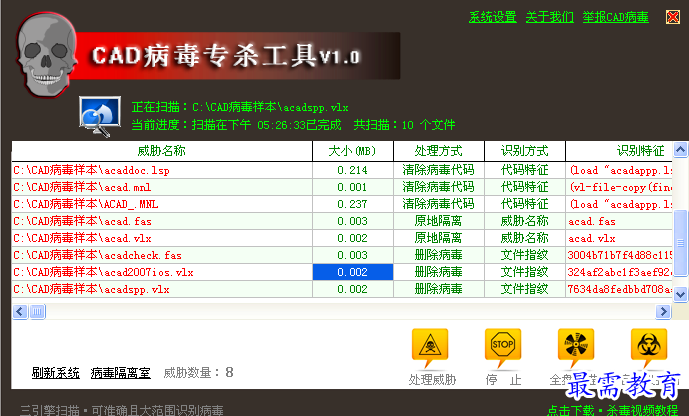This screenshot has height=416, width=689.
Task: Click the skull logo icon
Action: [46, 55]
